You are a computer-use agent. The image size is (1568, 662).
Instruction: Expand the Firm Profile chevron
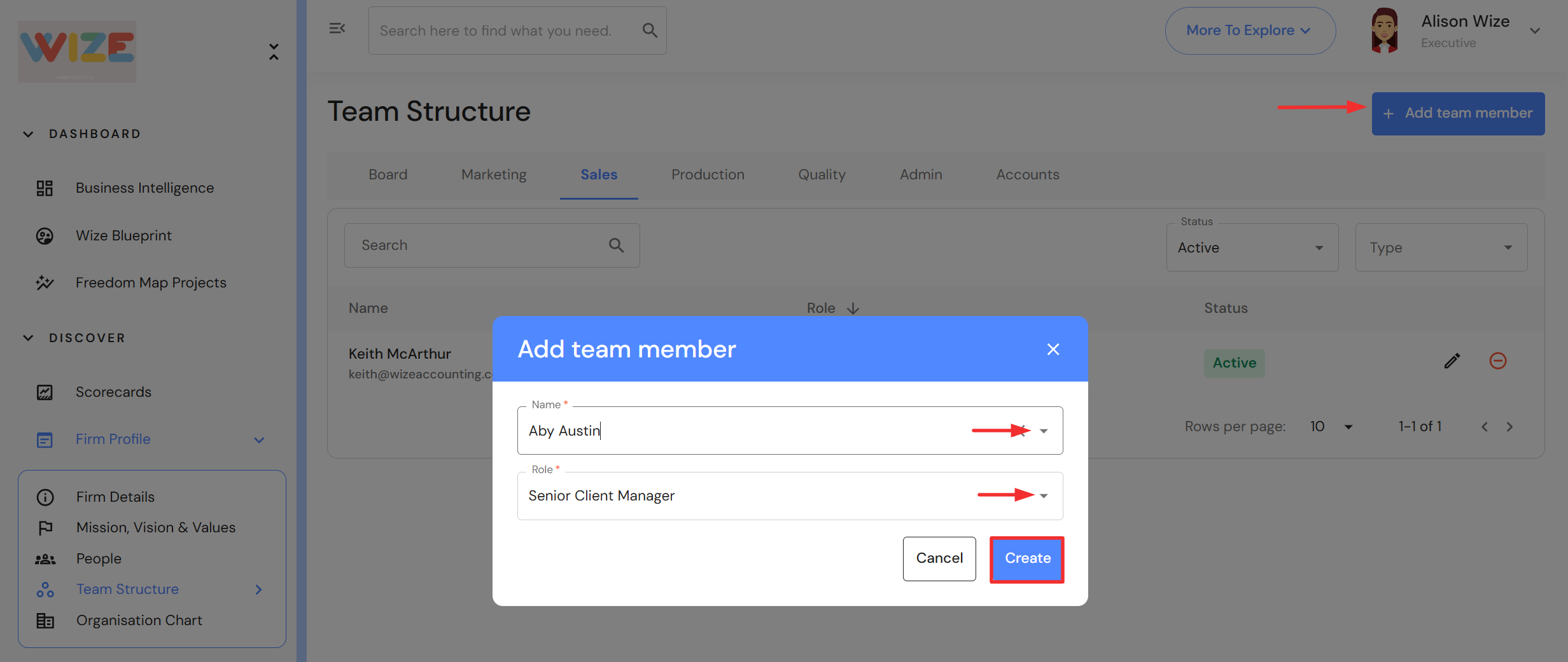pos(259,440)
